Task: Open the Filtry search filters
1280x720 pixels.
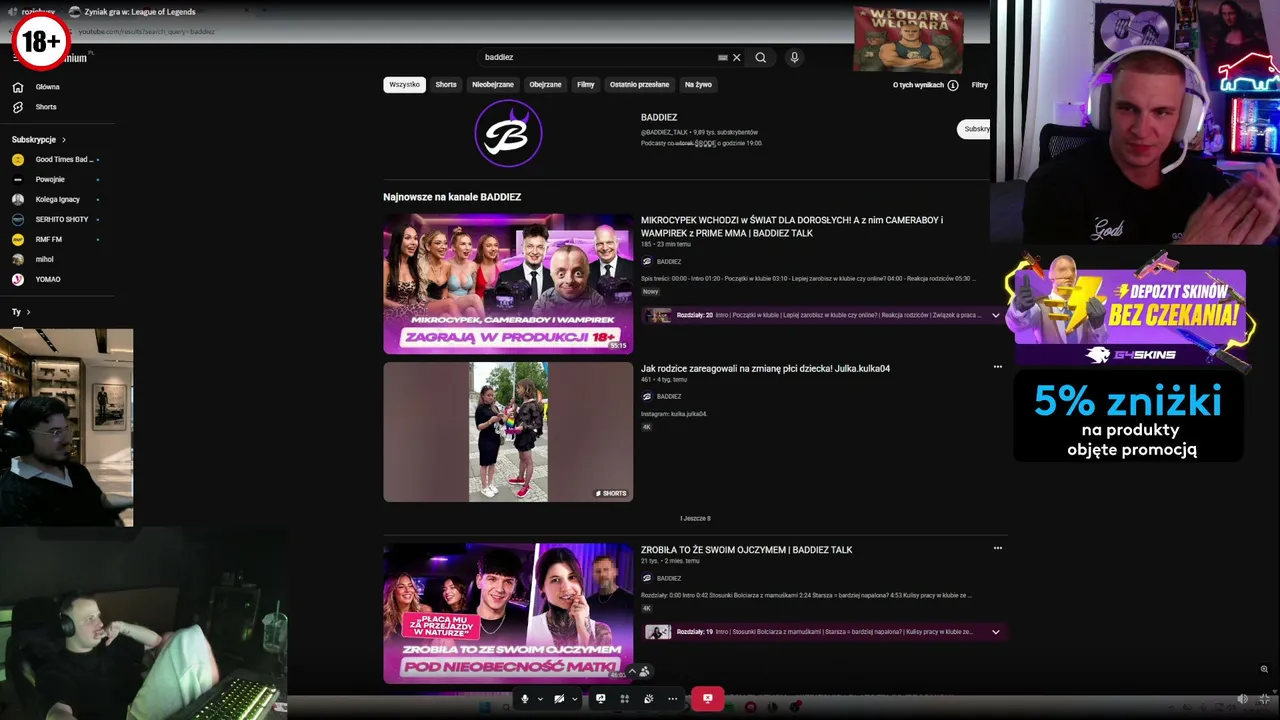Action: coord(980,85)
